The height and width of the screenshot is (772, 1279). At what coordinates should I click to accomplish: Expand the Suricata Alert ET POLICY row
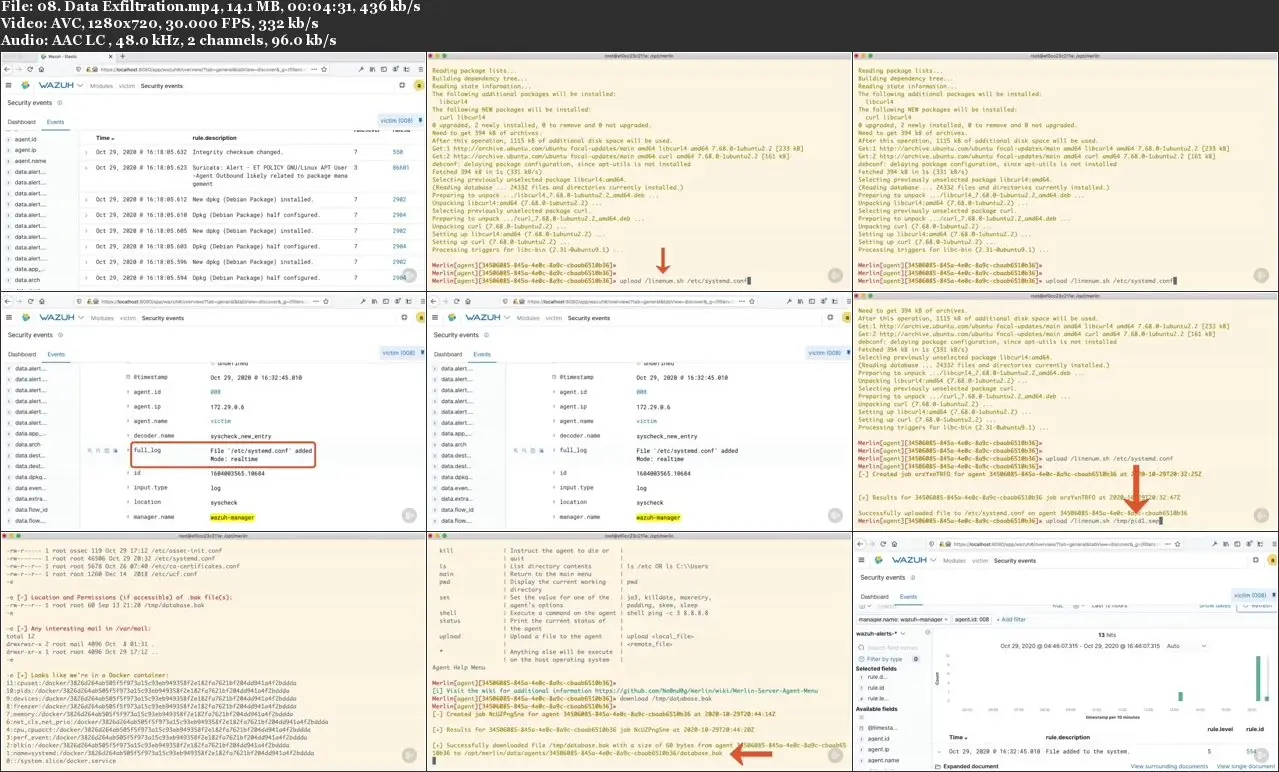pyautogui.click(x=86, y=167)
